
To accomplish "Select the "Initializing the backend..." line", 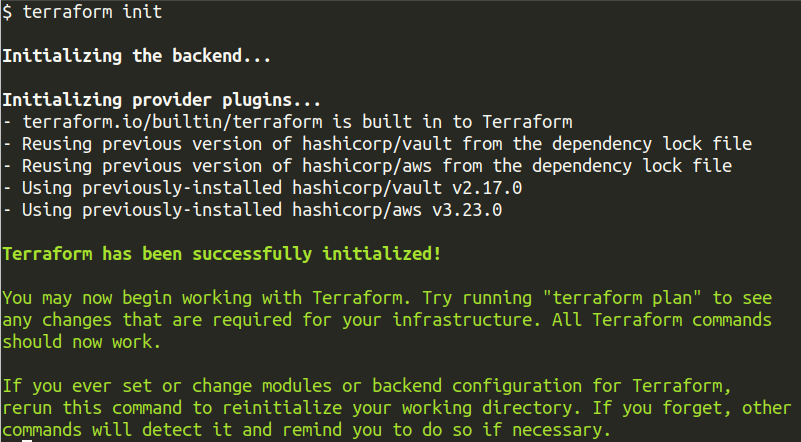I will [137, 57].
